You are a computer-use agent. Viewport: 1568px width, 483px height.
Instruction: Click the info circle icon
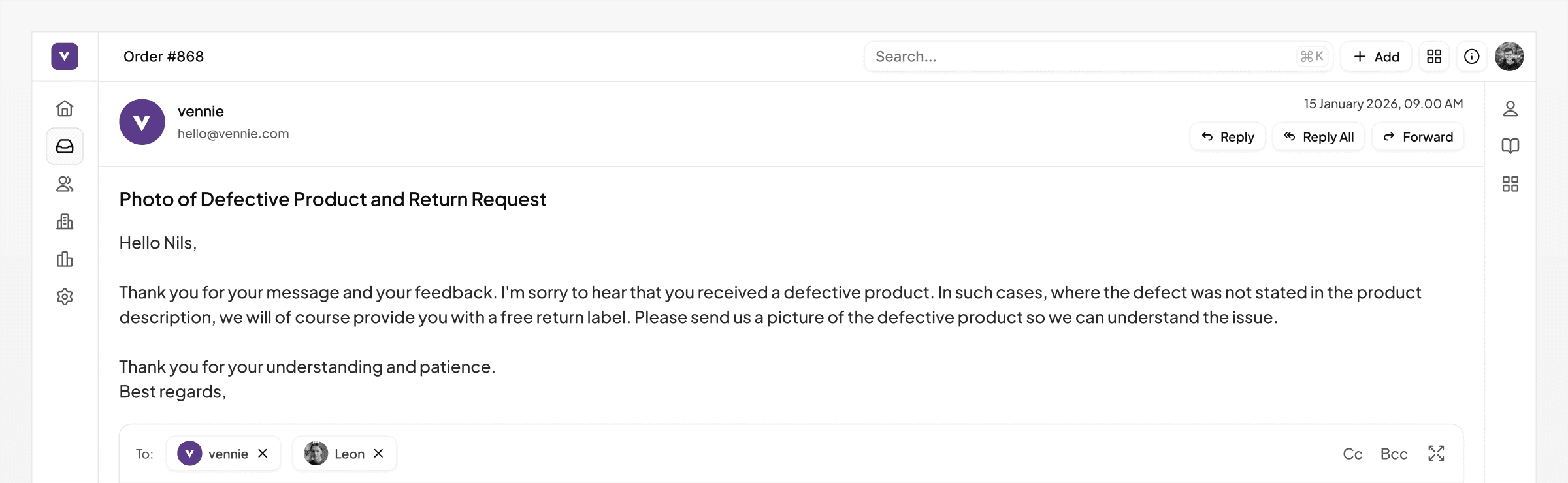[x=1471, y=57]
